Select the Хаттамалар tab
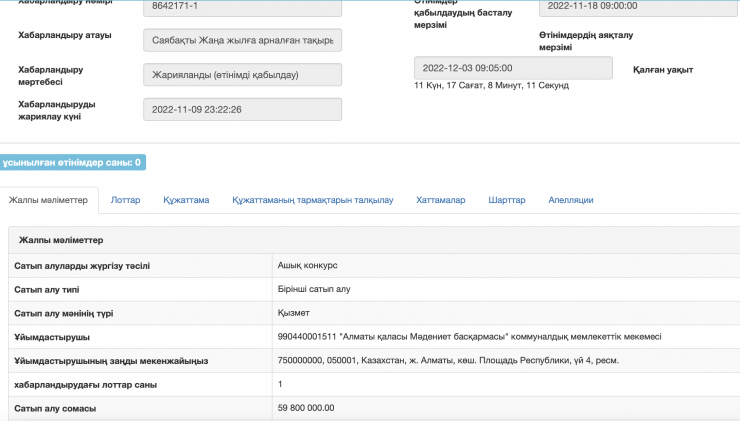740x421 pixels. click(440, 200)
